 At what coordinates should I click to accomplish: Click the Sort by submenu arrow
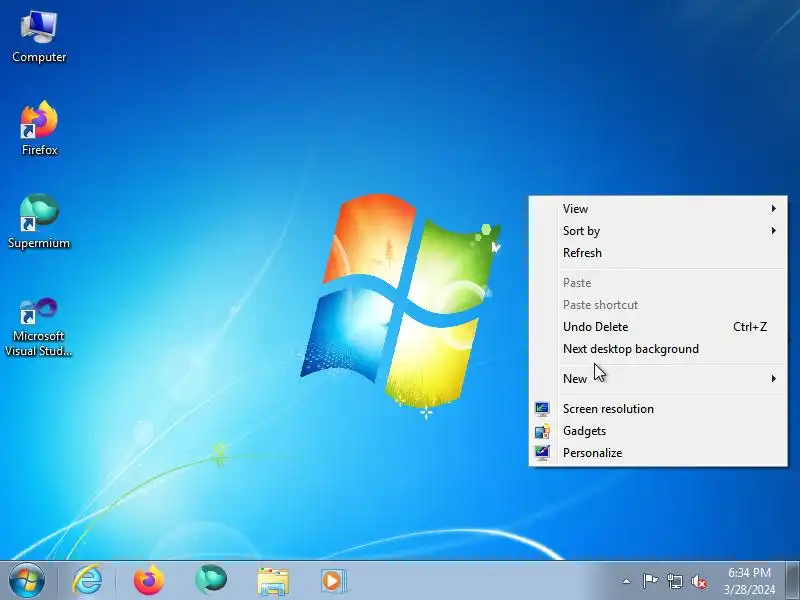click(774, 231)
